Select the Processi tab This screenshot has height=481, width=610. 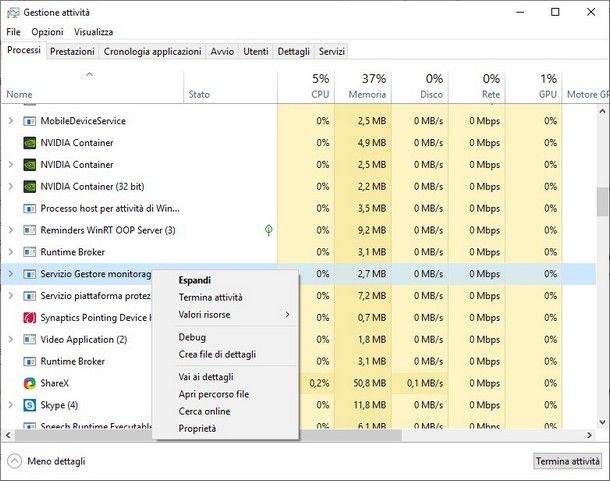tap(24, 50)
